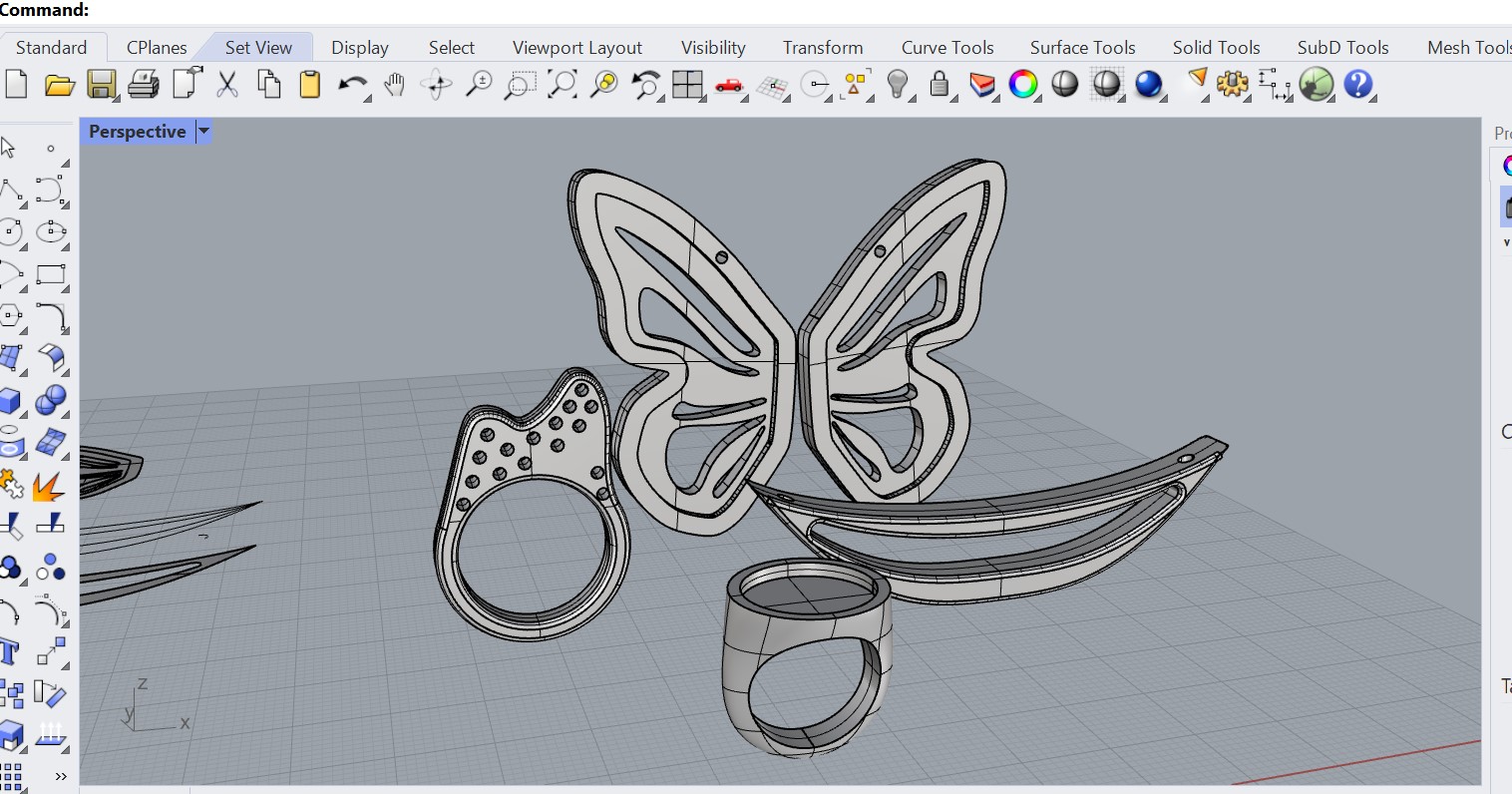1512x794 pixels.
Task: Activate the Pan hand tool
Action: 395,85
